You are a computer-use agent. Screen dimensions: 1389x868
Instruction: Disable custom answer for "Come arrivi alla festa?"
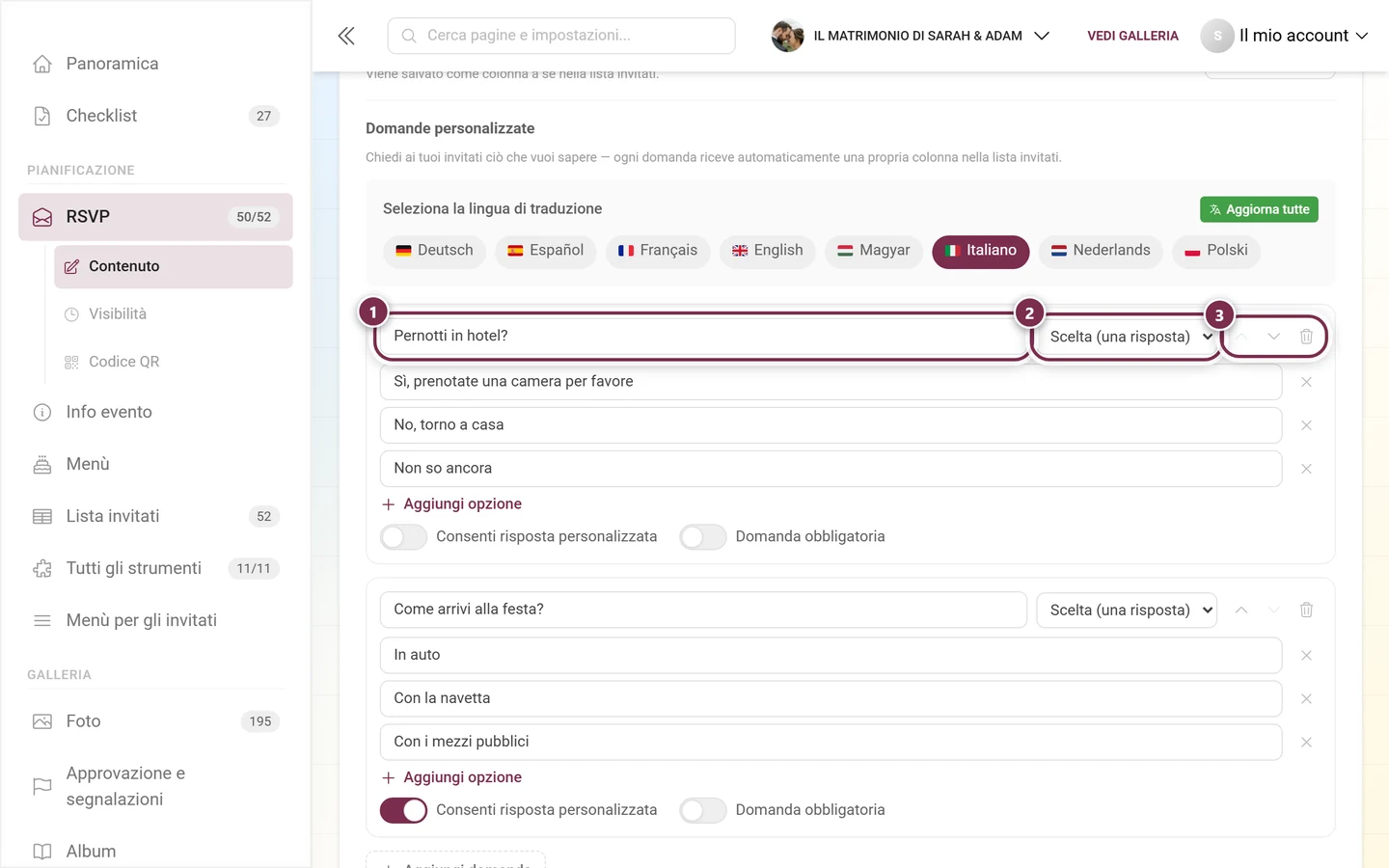(x=403, y=810)
